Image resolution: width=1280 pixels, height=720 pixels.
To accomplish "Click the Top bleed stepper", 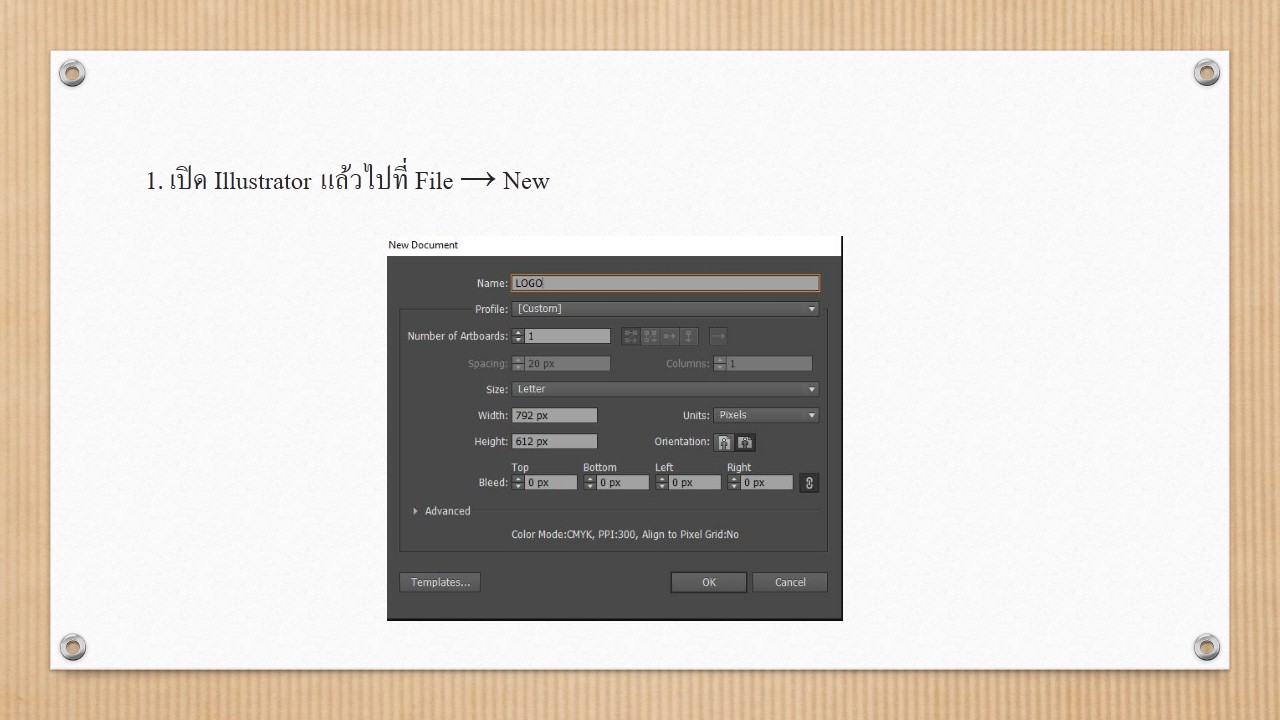I will (x=518, y=482).
